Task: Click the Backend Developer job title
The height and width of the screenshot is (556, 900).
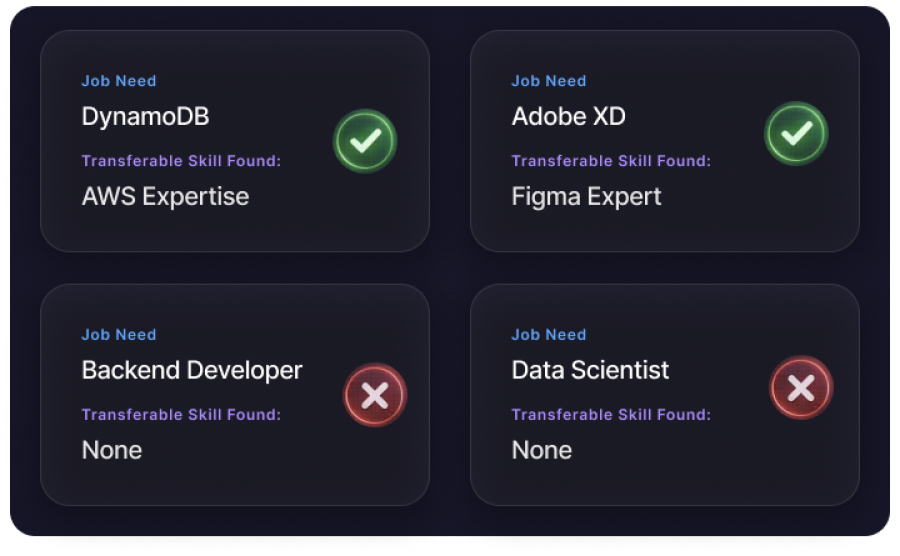Action: (192, 371)
